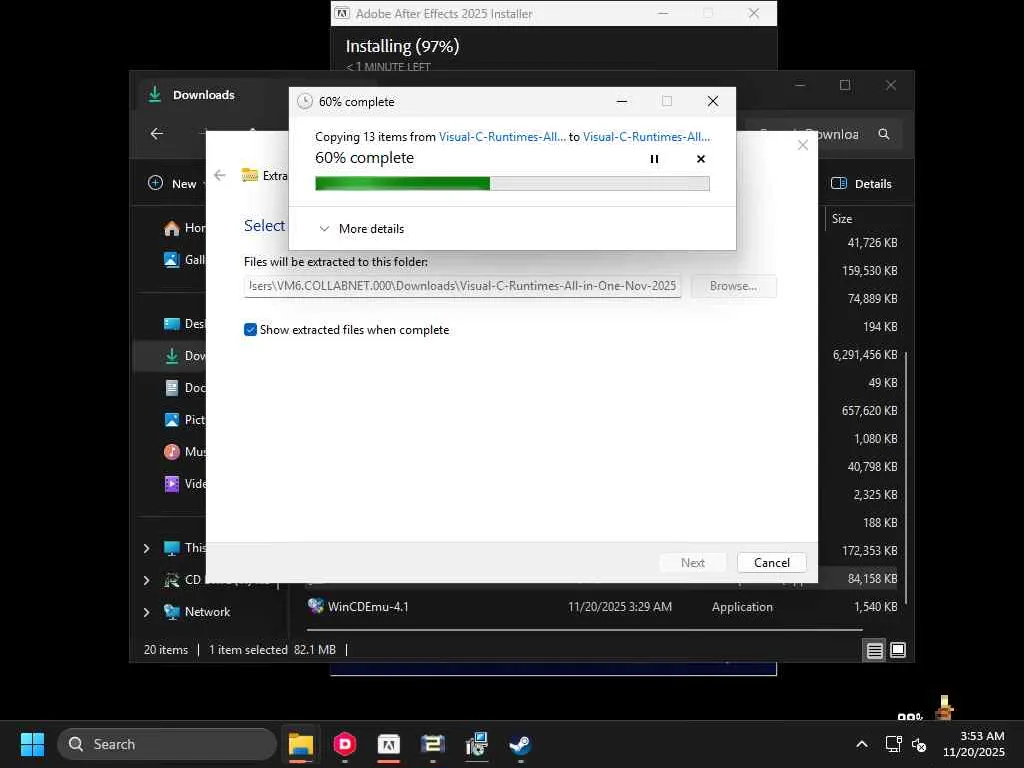Open the destination Visual-C-Runtimes-All link
The image size is (1024, 768).
point(647,136)
